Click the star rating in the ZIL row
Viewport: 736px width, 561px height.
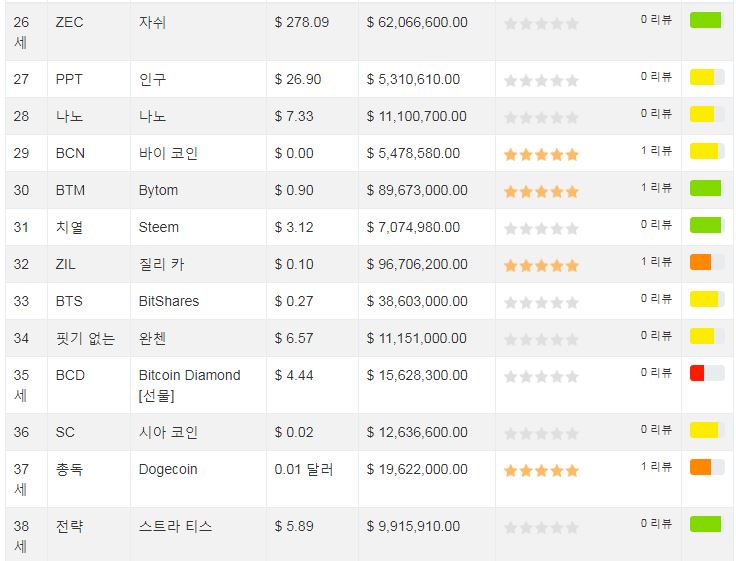point(541,265)
